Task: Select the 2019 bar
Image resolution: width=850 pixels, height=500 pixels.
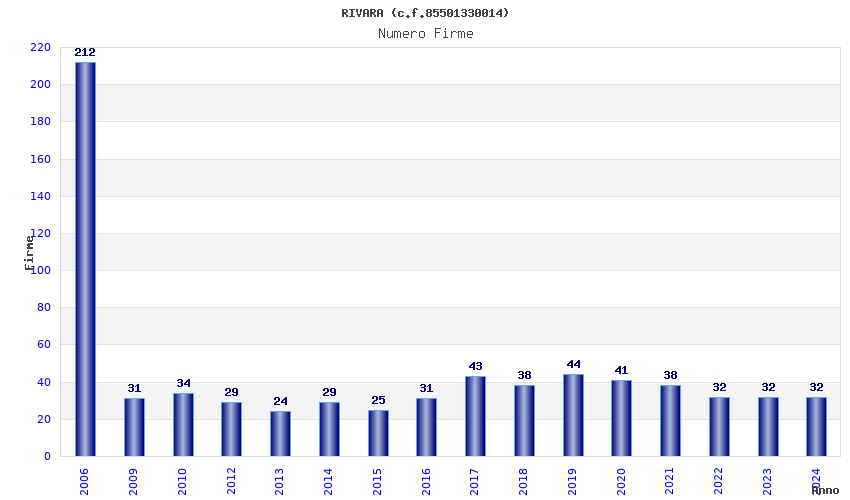Action: [x=574, y=415]
